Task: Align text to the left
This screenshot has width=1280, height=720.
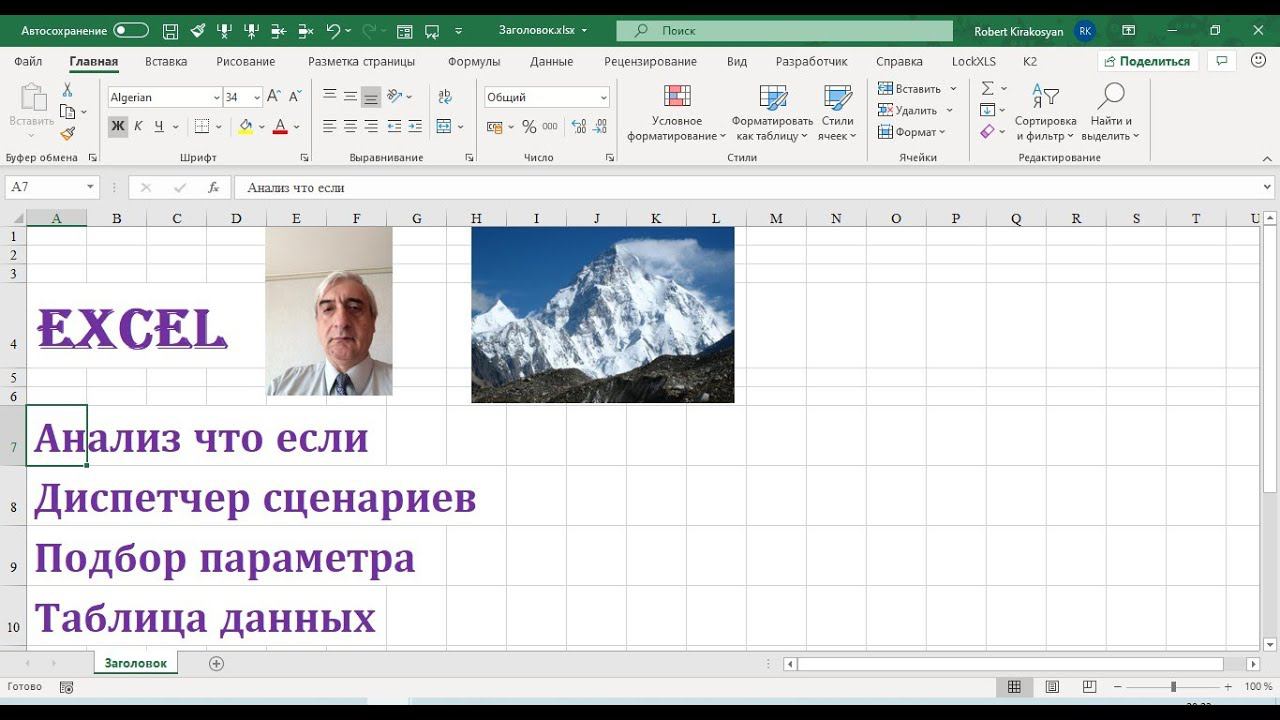Action: pyautogui.click(x=329, y=126)
